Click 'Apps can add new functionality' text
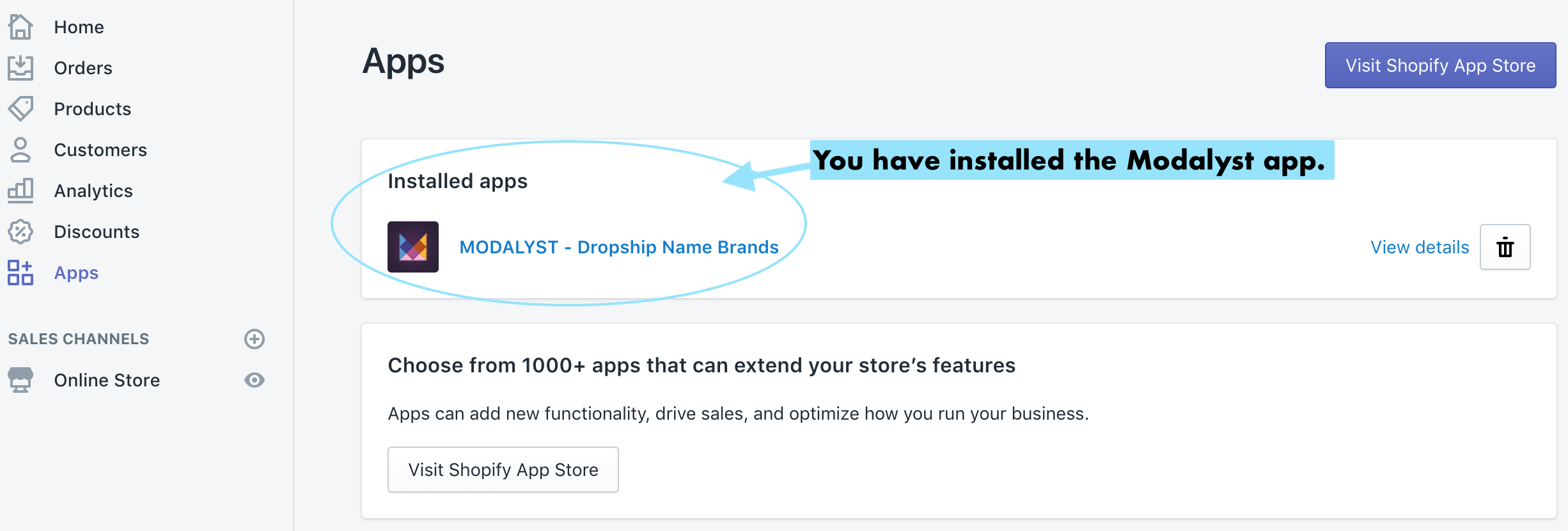This screenshot has width=1568, height=531. [739, 414]
